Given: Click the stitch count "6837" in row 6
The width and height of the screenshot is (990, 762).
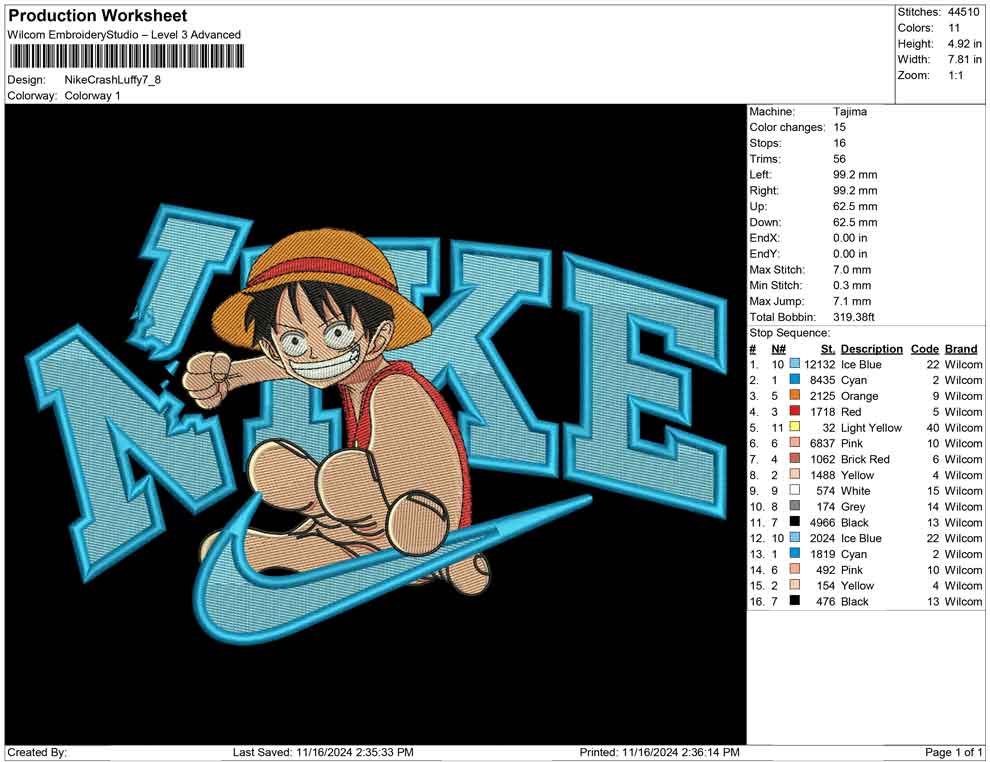Looking at the screenshot, I should [822, 443].
